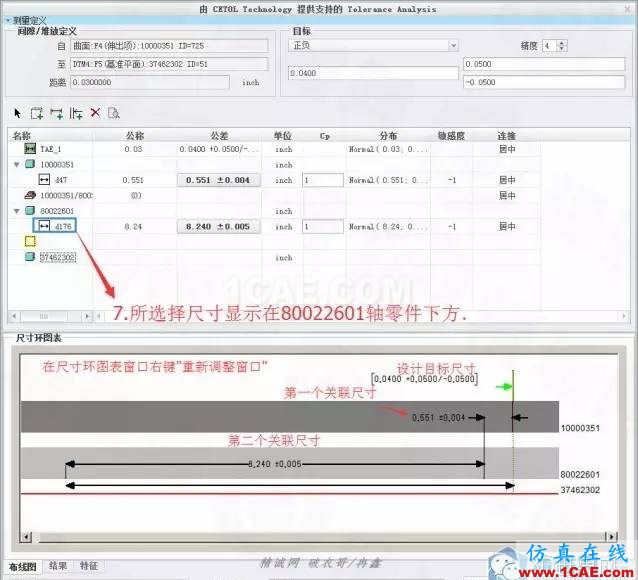This screenshot has height=580, width=638.
Task: Click the 公称 column header
Action: [135, 136]
